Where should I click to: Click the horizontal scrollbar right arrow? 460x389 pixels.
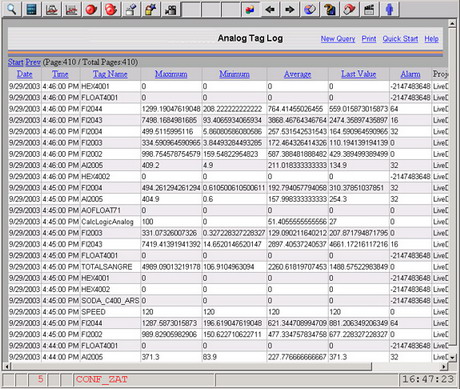444,367
